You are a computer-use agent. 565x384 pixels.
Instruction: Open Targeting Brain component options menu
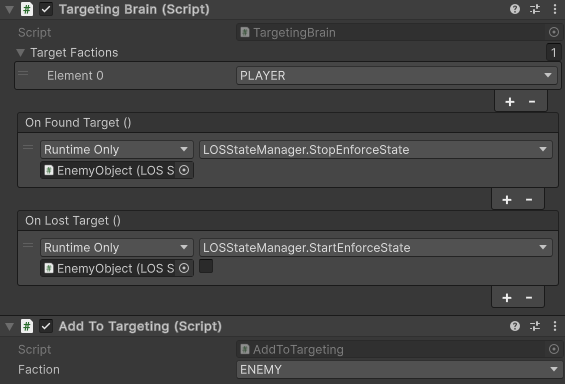pyautogui.click(x=555, y=9)
